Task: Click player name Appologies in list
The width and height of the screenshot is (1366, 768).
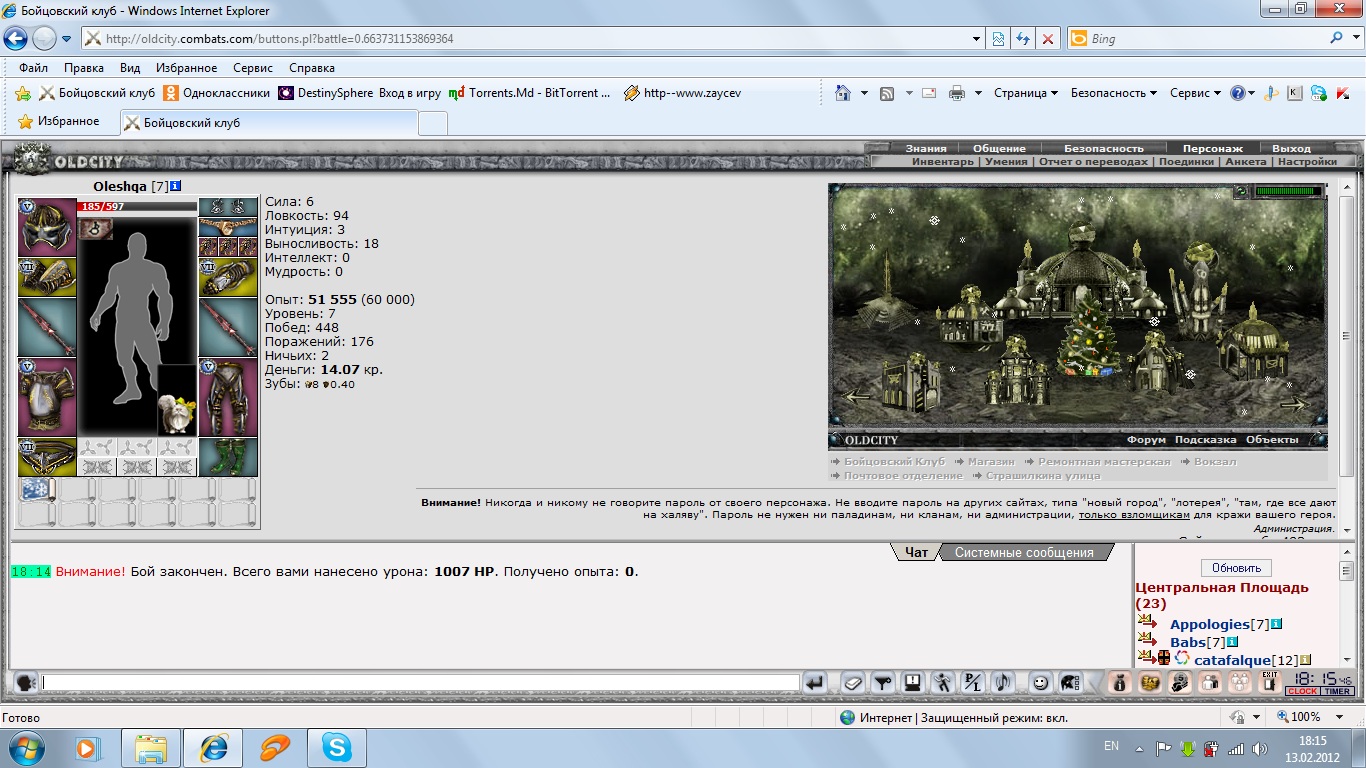Action: tap(1210, 624)
